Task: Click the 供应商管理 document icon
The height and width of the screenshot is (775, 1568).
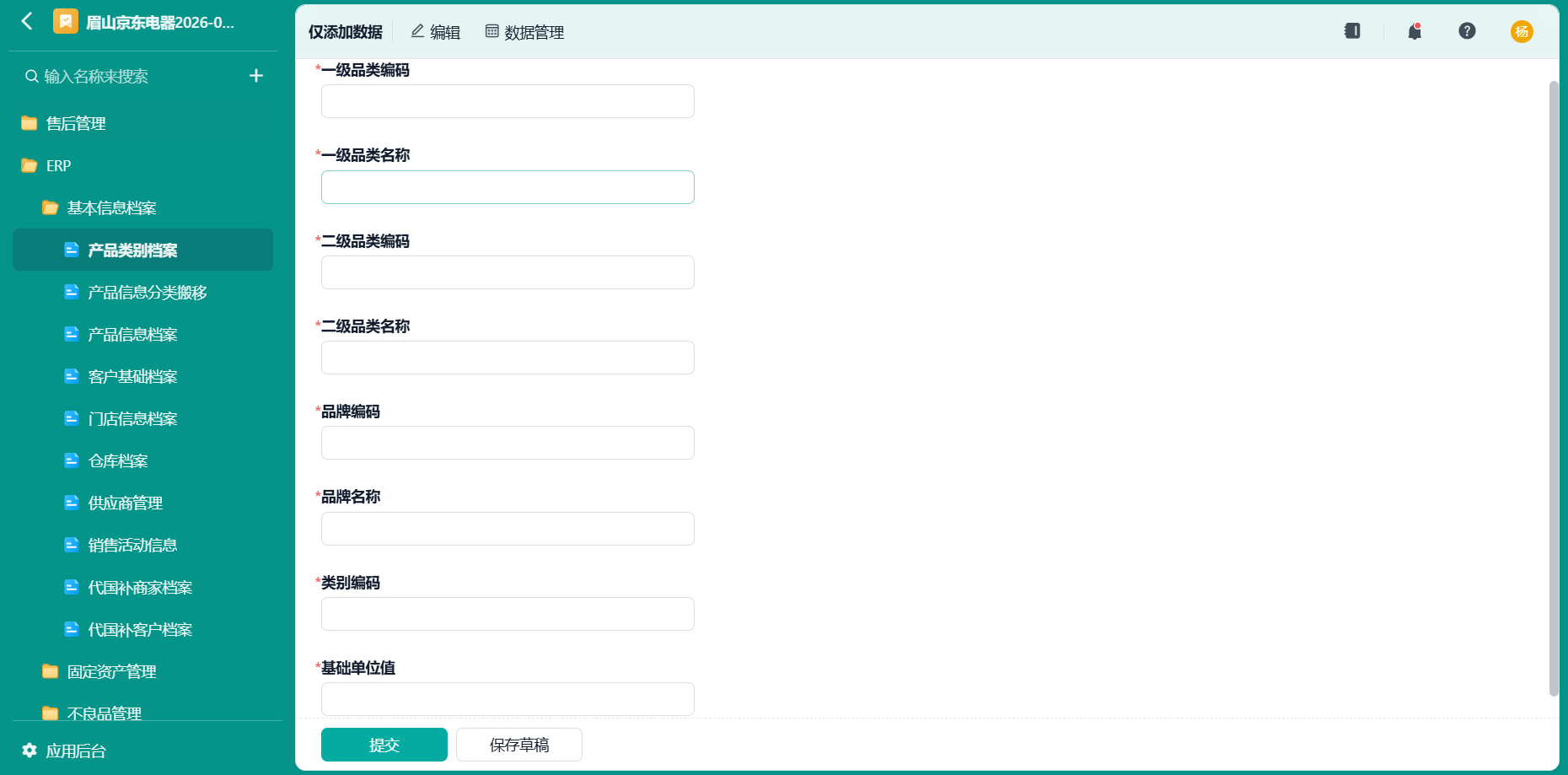Action: point(72,503)
